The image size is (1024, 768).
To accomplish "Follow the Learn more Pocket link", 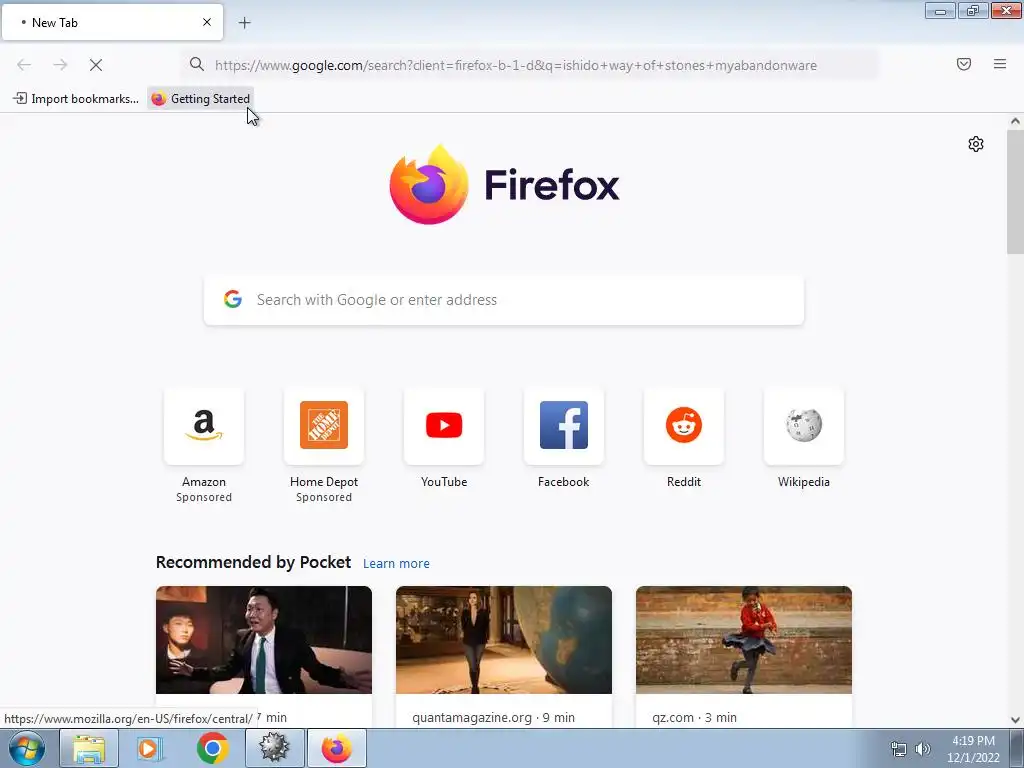I will pos(396,564).
